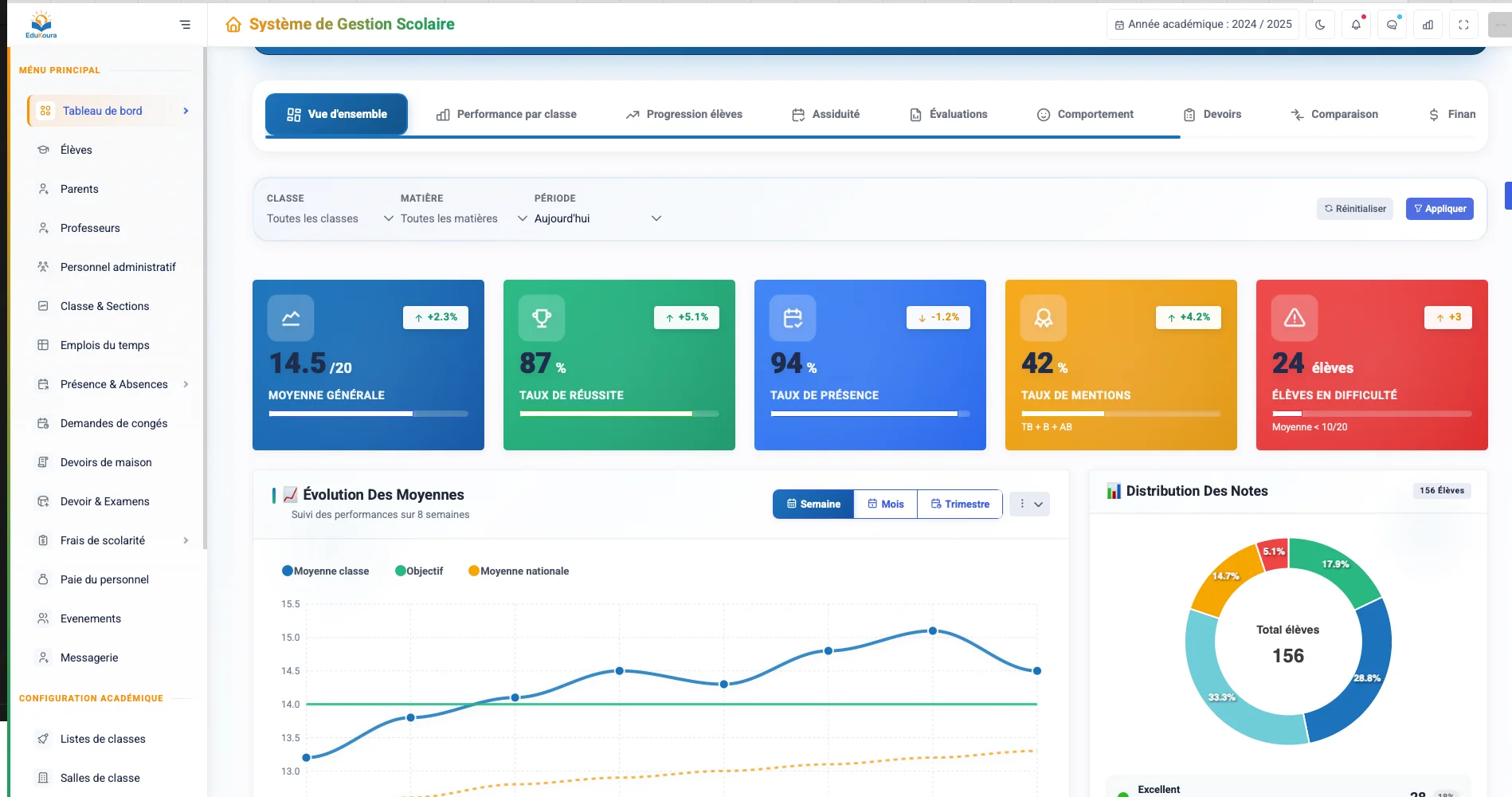Open the Période dropdown showing Aujourd'hui
This screenshot has height=797, width=1512.
pyautogui.click(x=597, y=218)
